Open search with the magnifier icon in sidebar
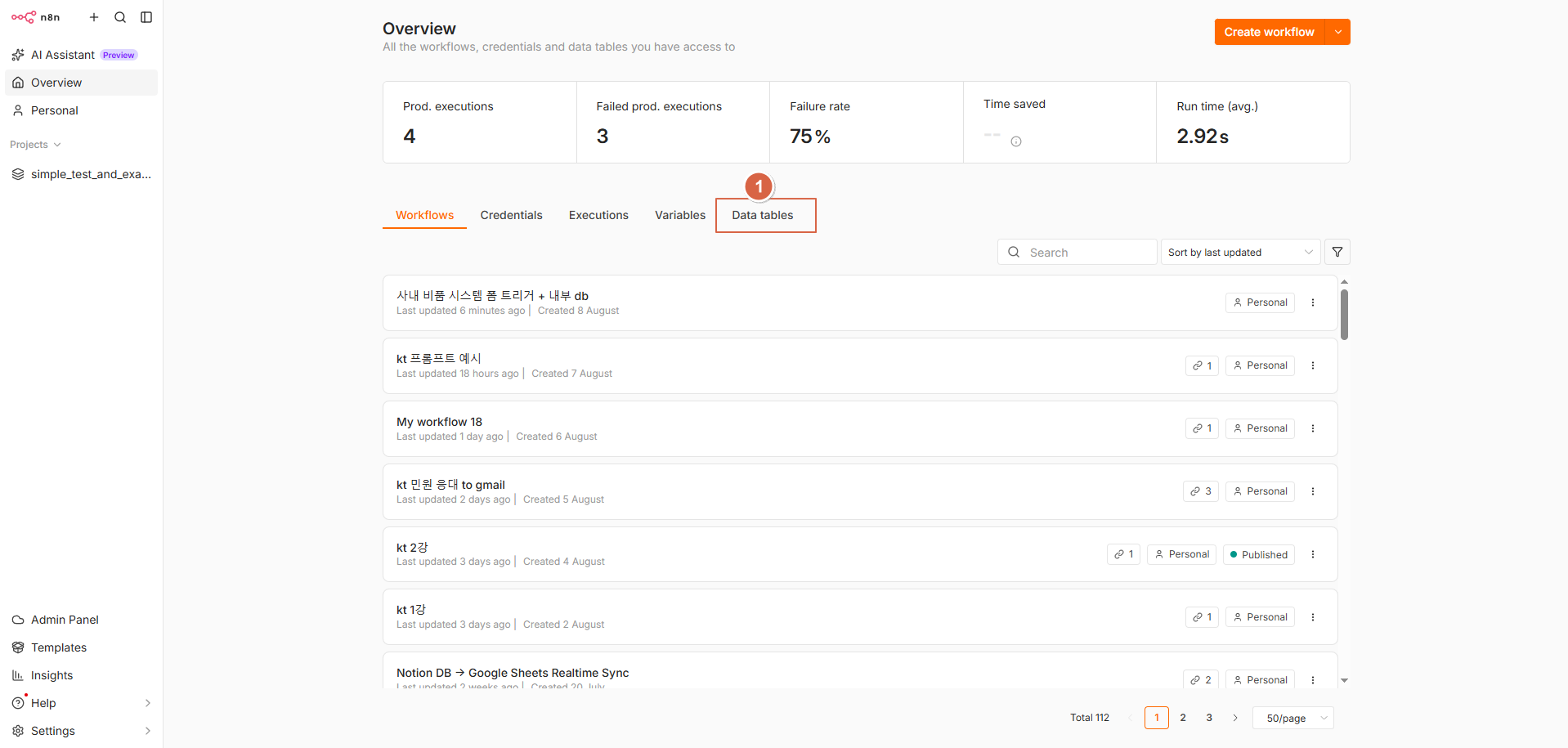 click(120, 17)
